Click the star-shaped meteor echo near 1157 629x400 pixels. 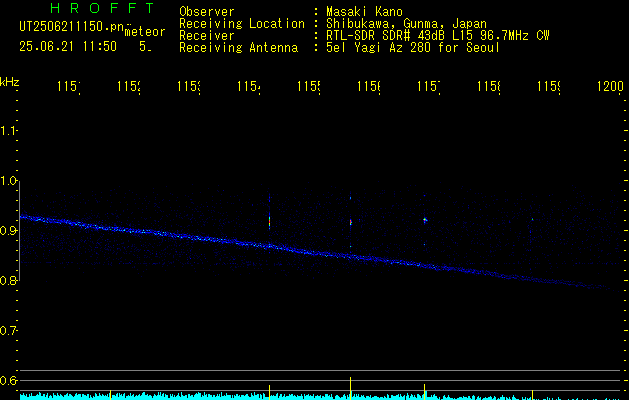click(x=425, y=220)
